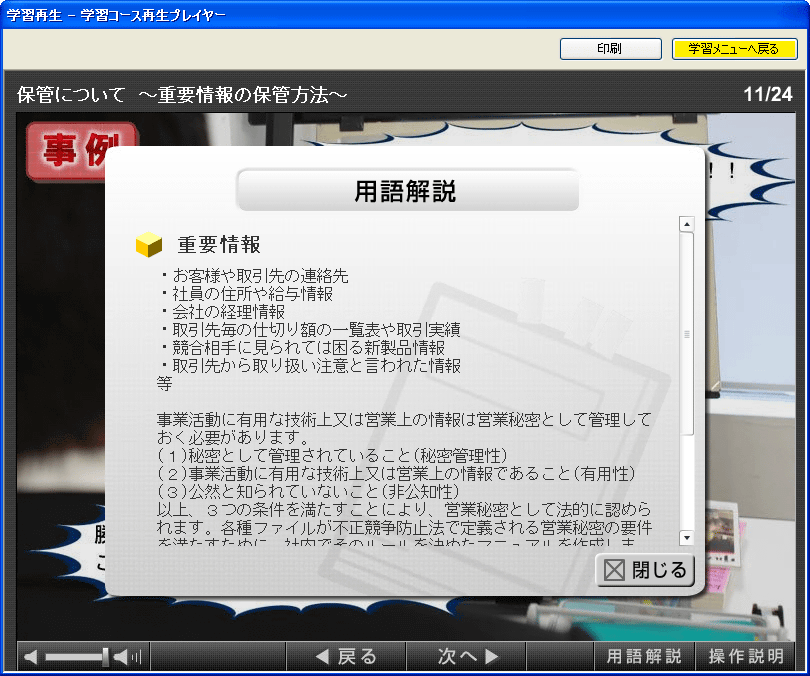Click the loud speaker icon beside volume

[127, 657]
